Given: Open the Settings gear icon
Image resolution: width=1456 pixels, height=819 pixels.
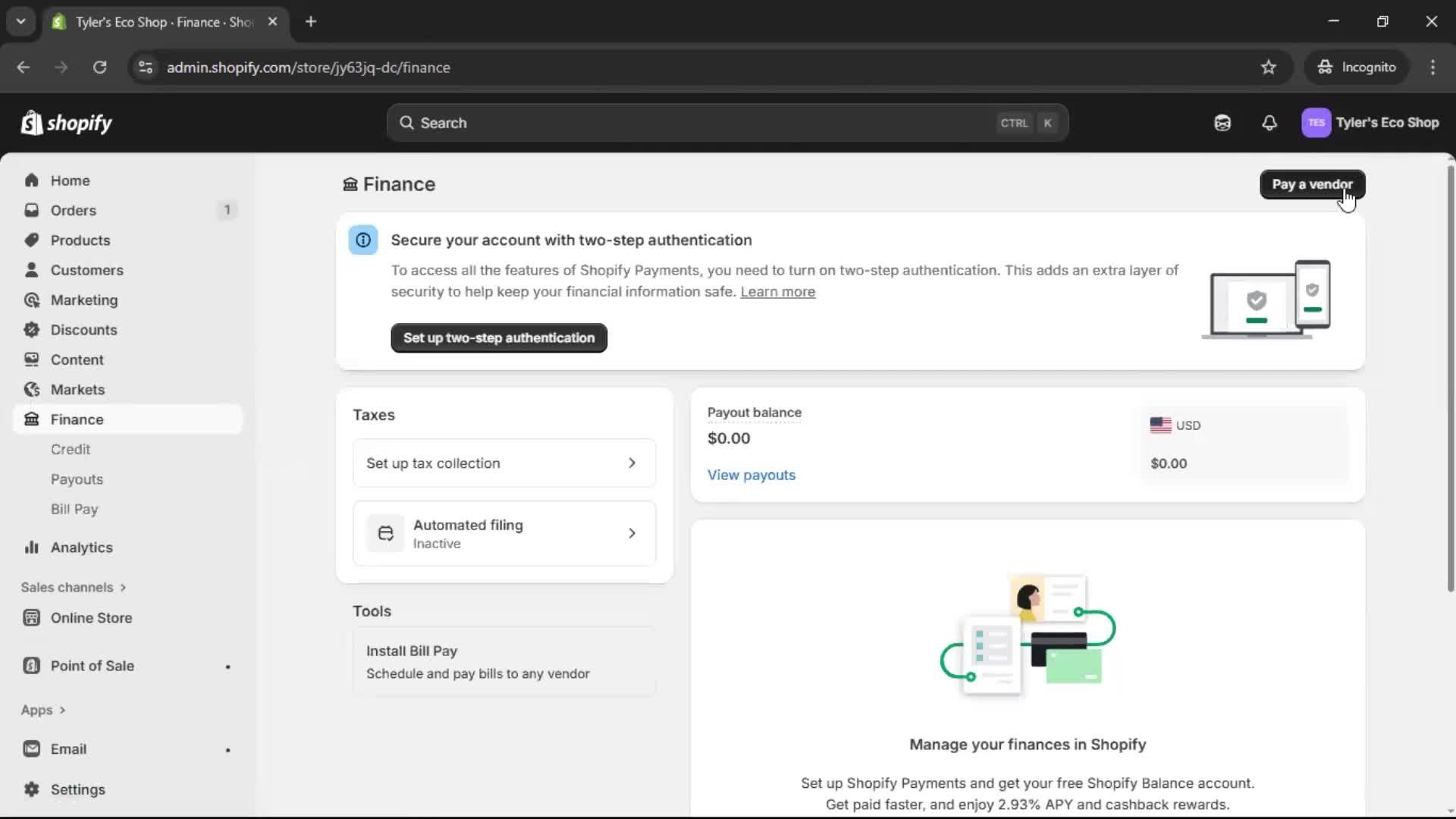Looking at the screenshot, I should click(31, 789).
